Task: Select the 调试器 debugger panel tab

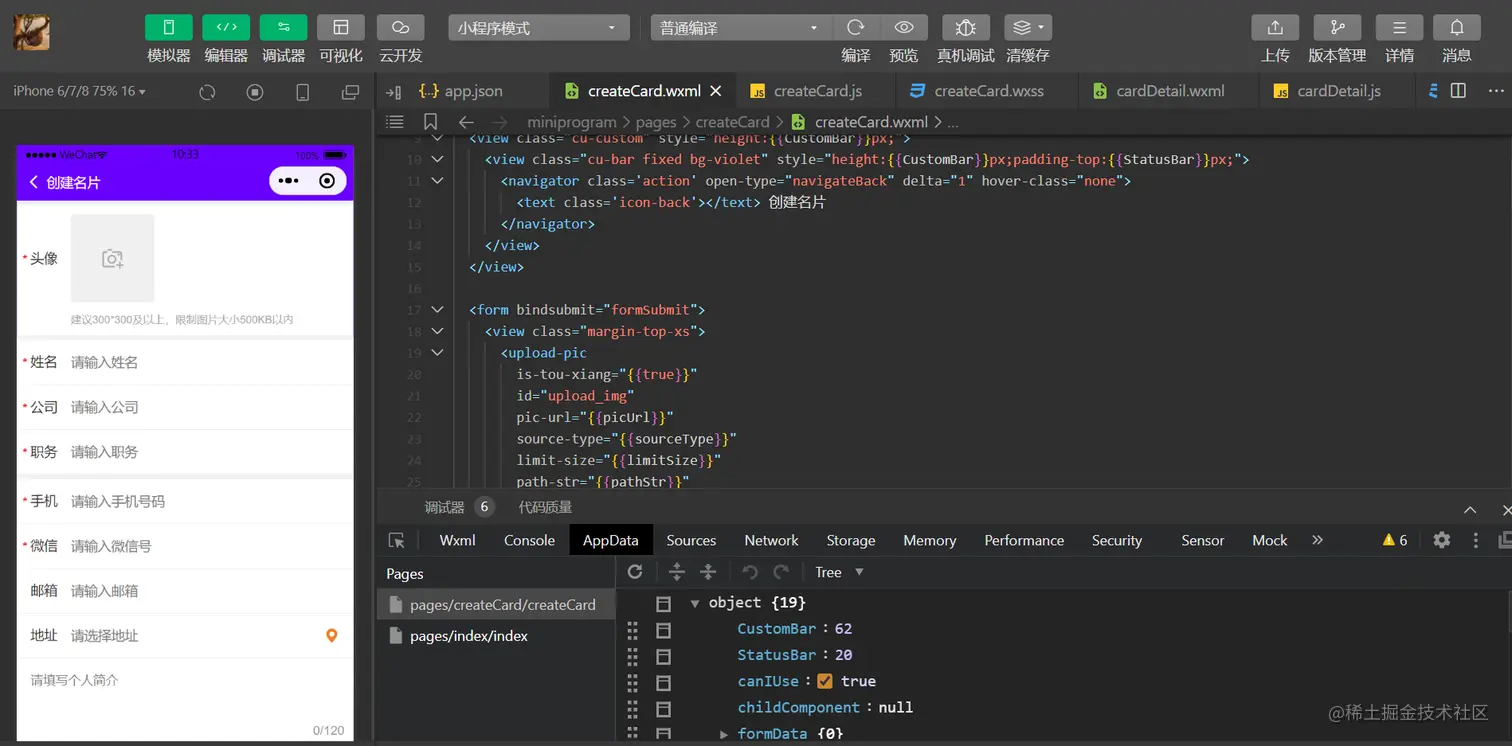Action: pyautogui.click(x=444, y=507)
